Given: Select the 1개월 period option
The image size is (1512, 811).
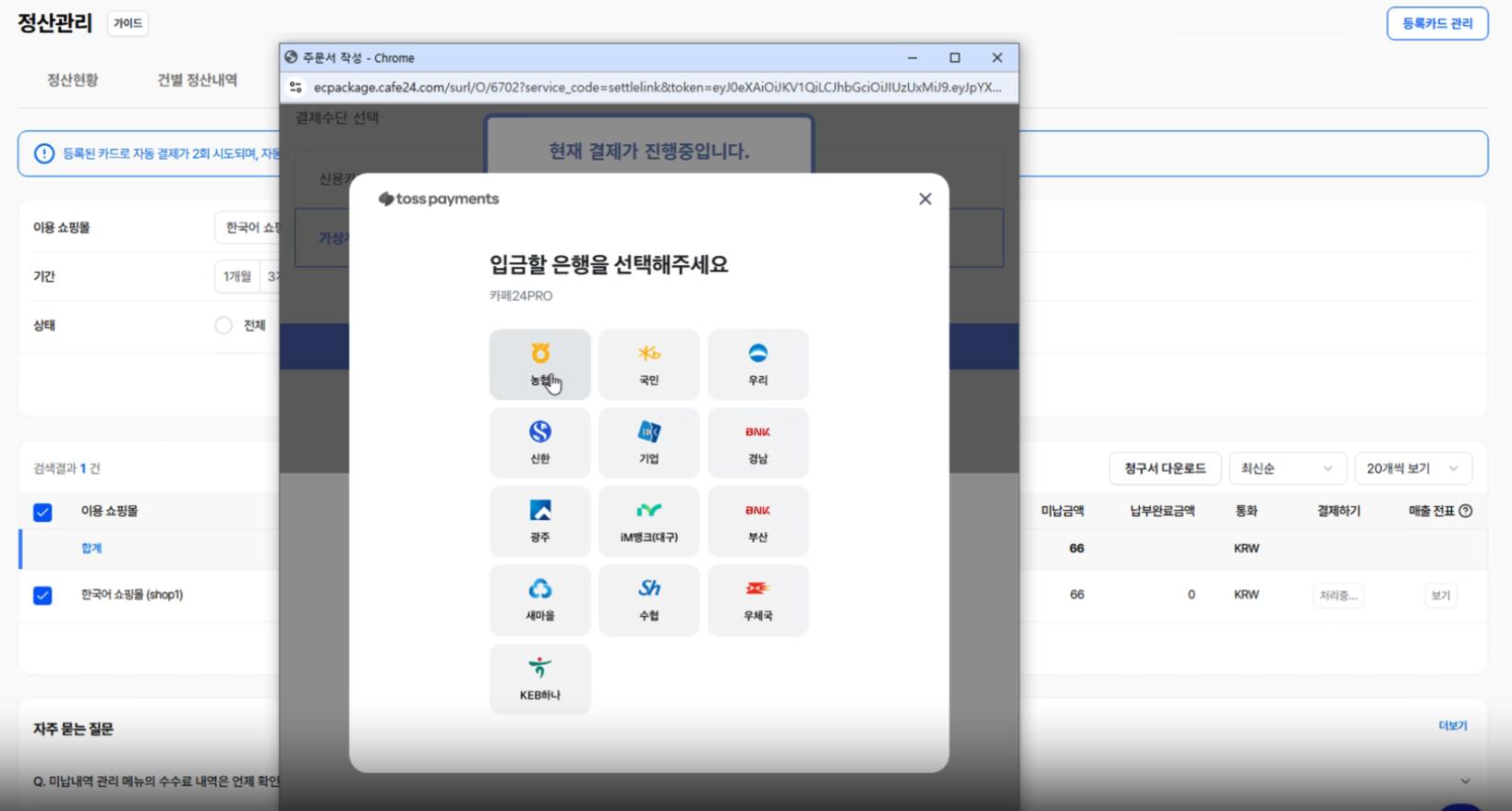Looking at the screenshot, I should [x=237, y=276].
